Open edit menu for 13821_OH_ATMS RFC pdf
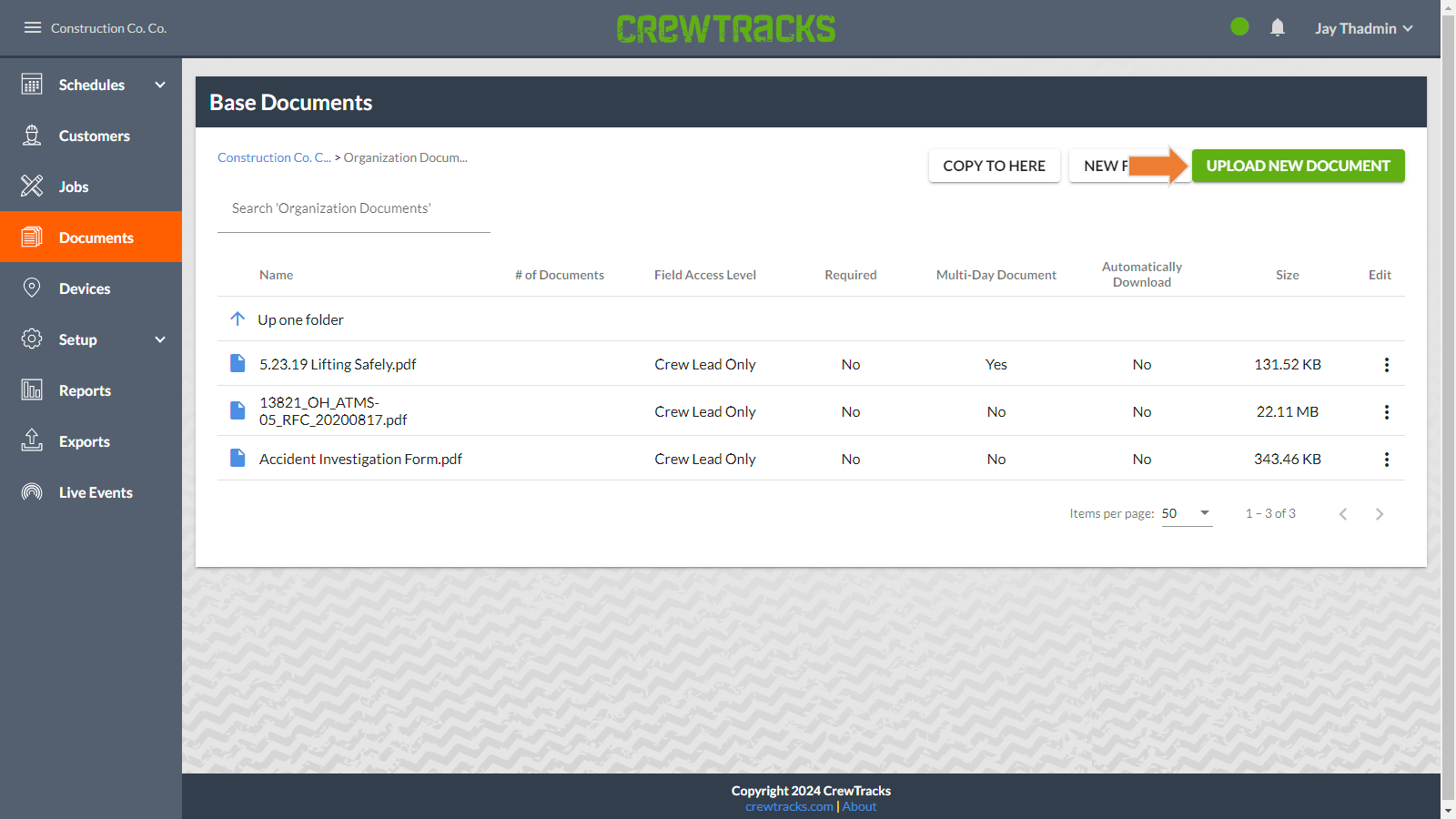1456x819 pixels. coord(1387,412)
